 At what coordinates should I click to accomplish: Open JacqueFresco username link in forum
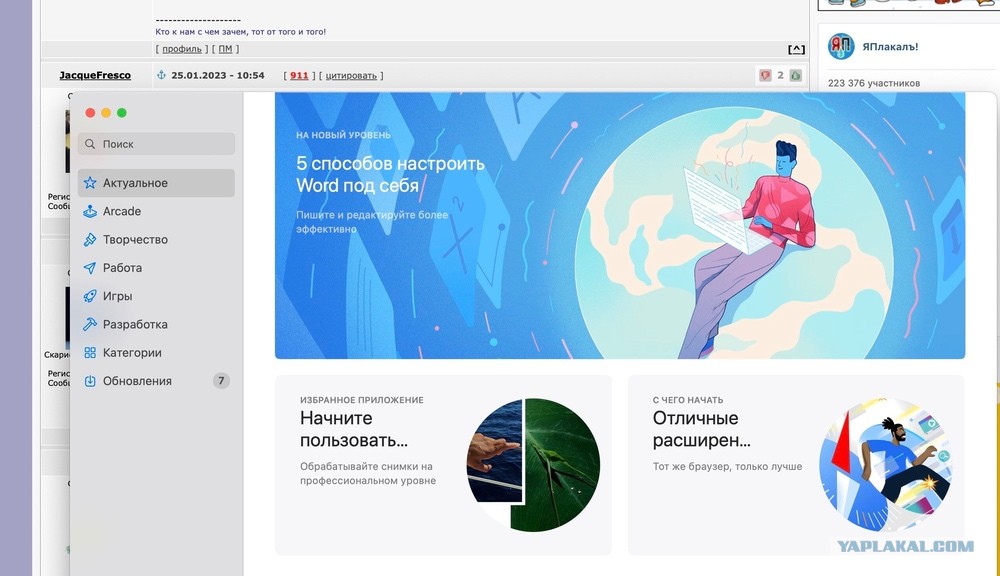tap(95, 75)
